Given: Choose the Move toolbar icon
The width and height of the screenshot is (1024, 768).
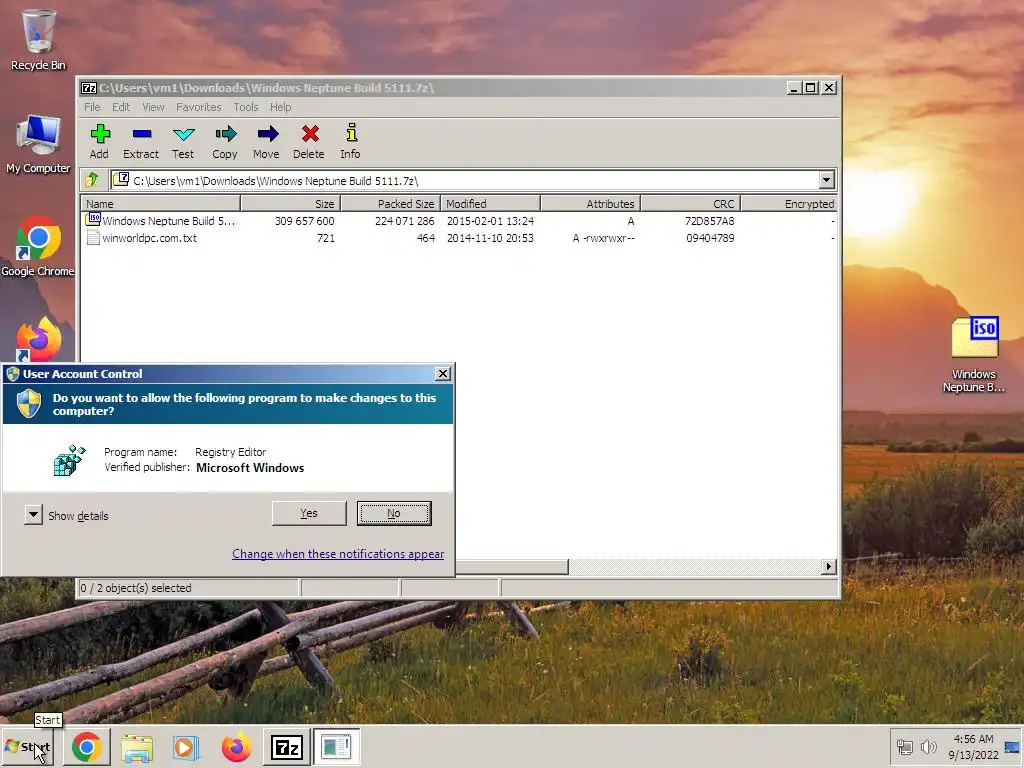Looking at the screenshot, I should click(x=266, y=141).
